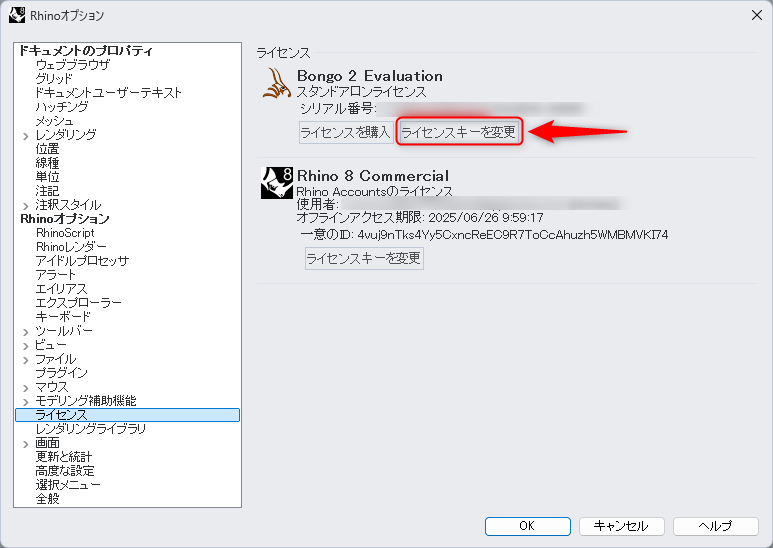773x548 pixels.
Task: Select アラート in the tree
Action: [56, 274]
